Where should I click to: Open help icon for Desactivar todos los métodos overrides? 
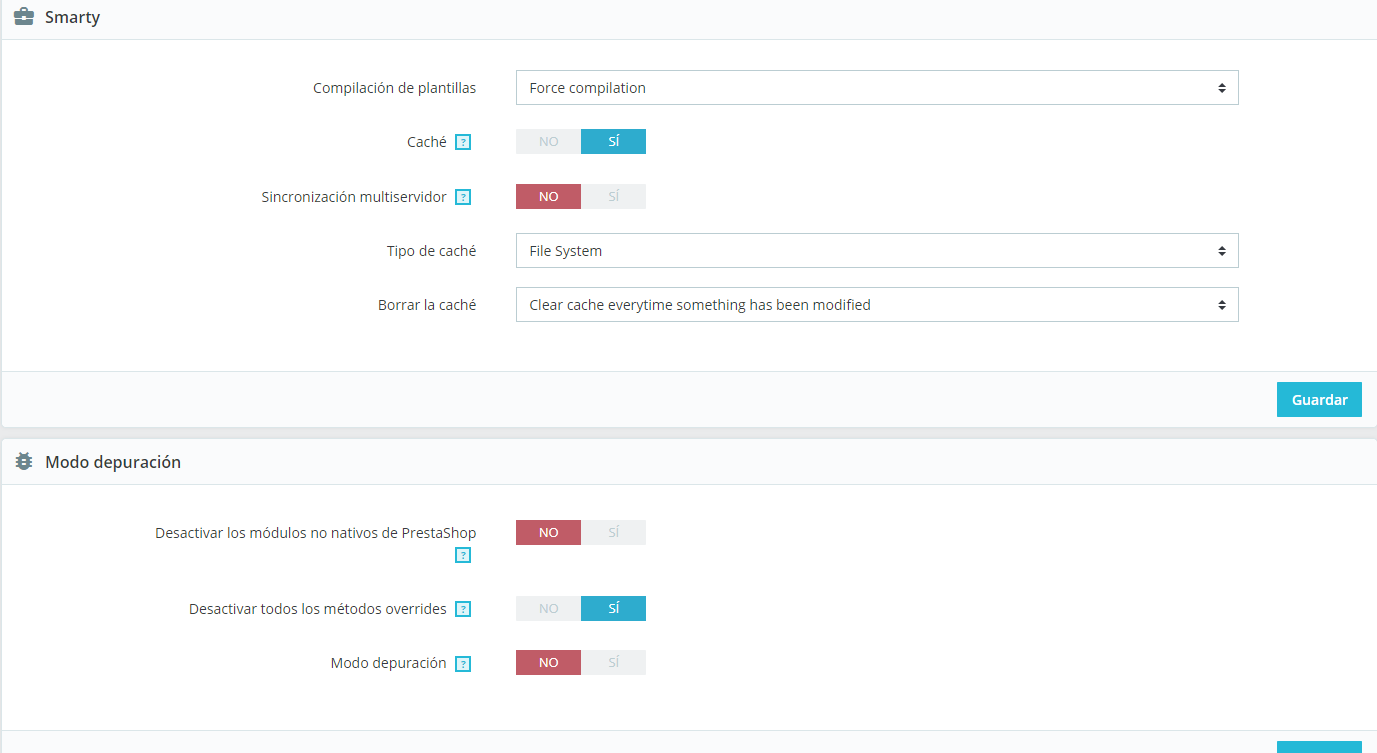click(463, 609)
